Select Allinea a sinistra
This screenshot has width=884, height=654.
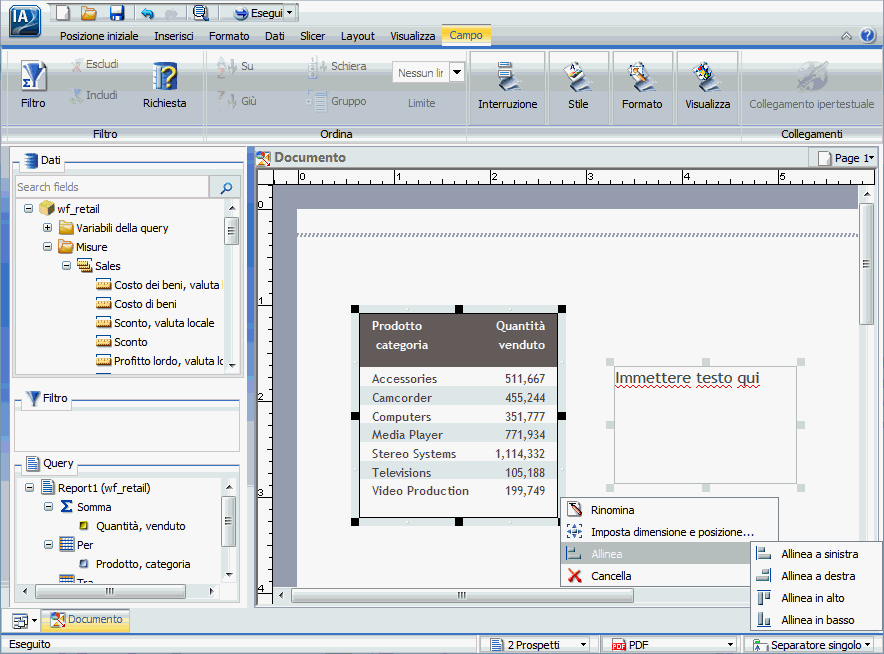pos(820,554)
